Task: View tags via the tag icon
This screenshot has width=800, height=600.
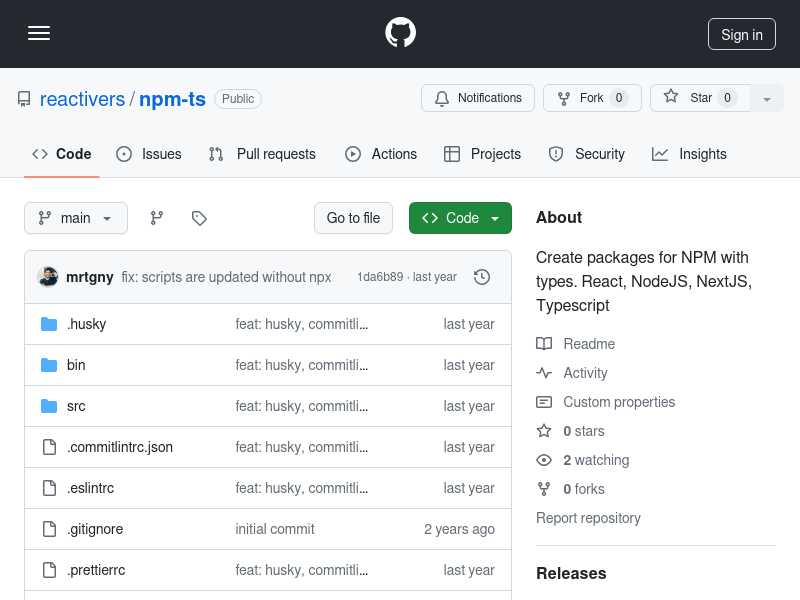Action: (199, 218)
